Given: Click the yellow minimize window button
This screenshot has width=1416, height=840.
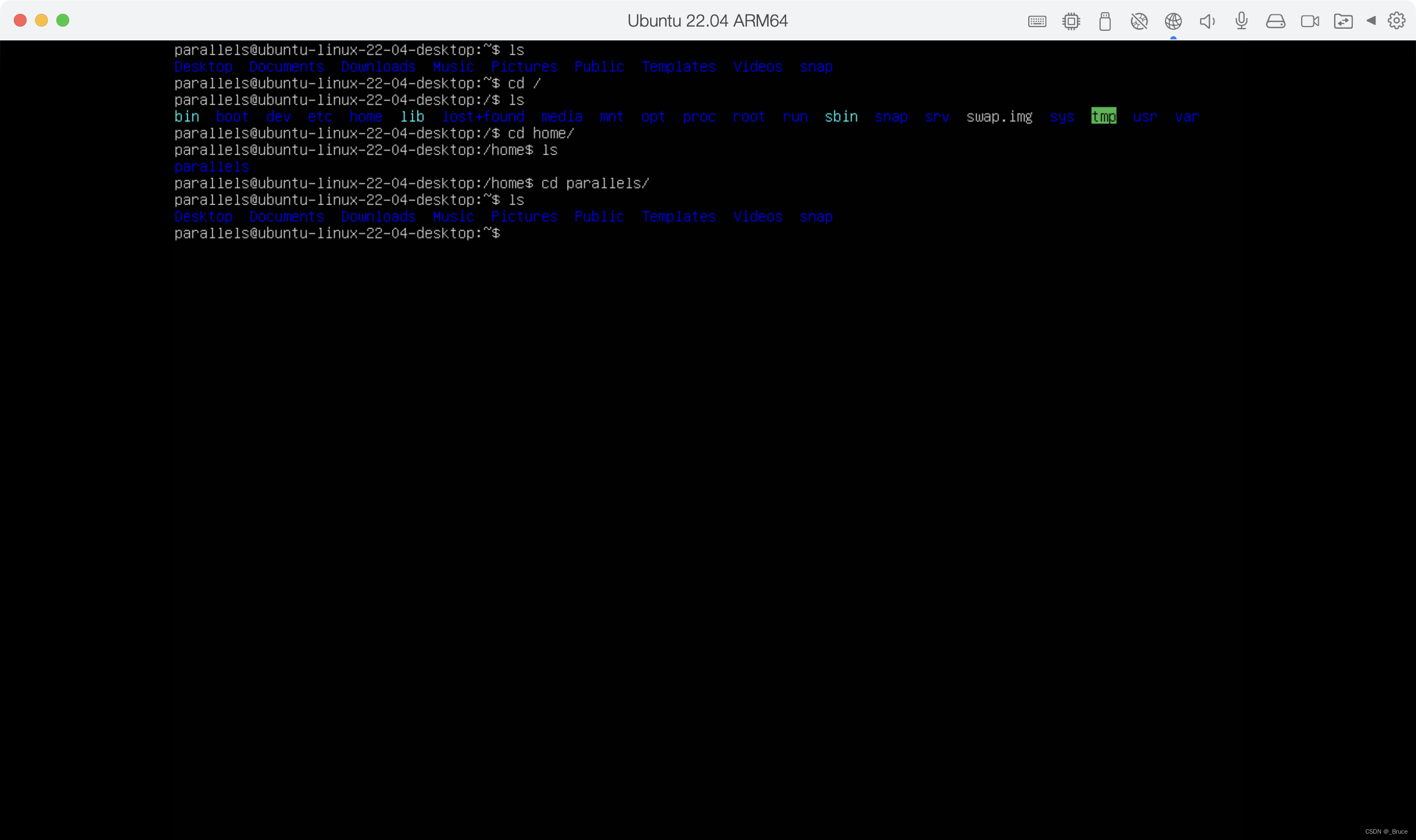Looking at the screenshot, I should [41, 20].
